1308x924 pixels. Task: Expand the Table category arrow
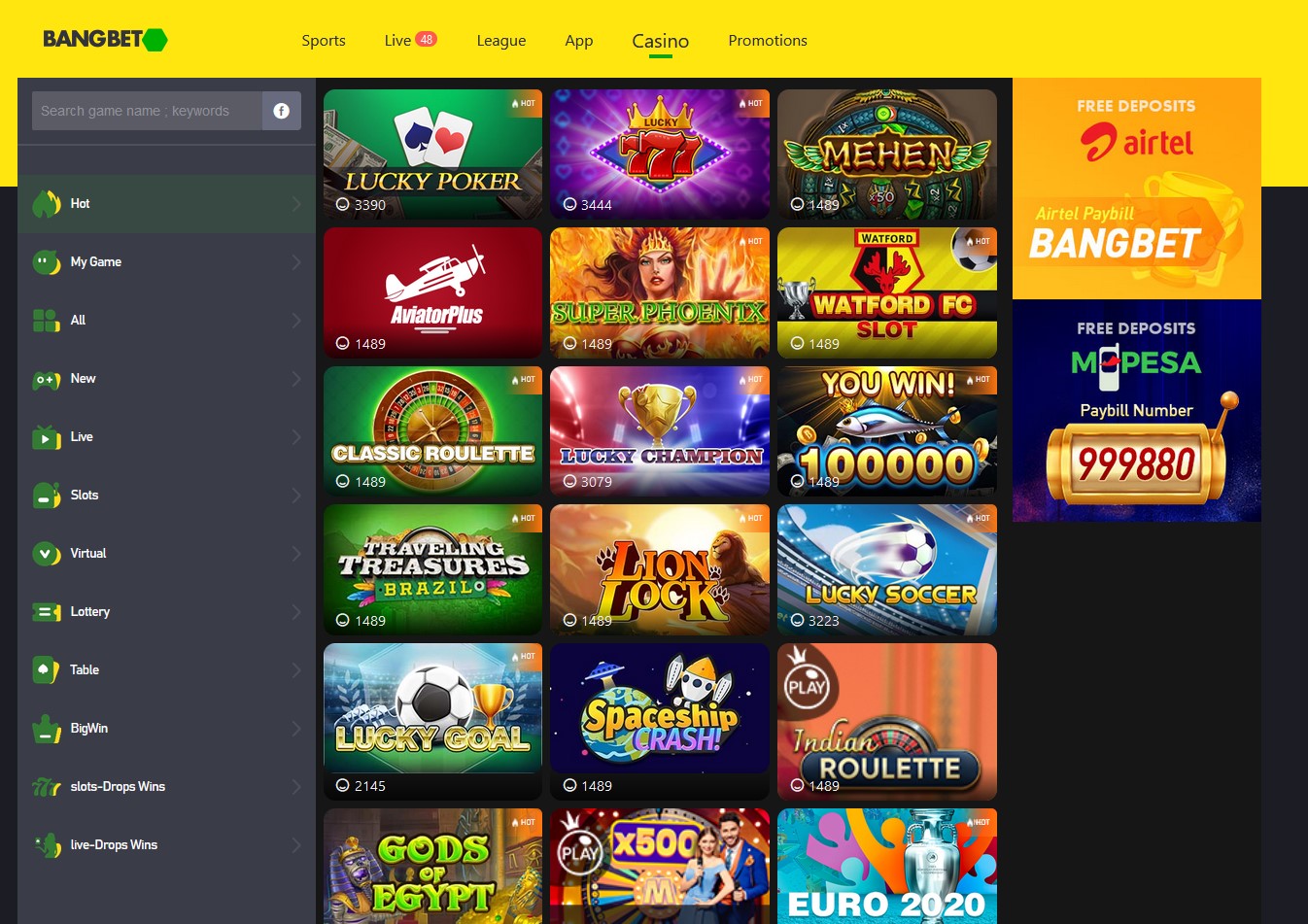[x=296, y=670]
